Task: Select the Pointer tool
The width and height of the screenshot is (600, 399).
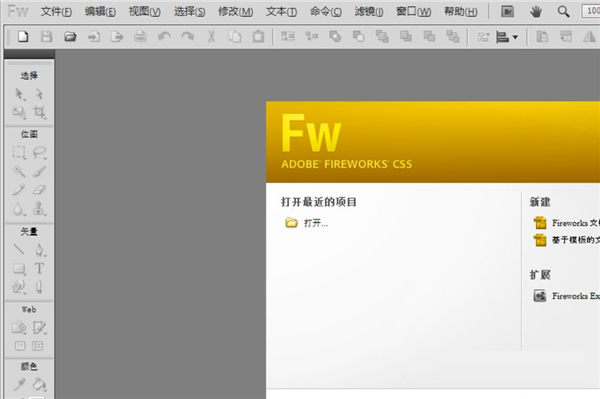Action: pyautogui.click(x=19, y=94)
